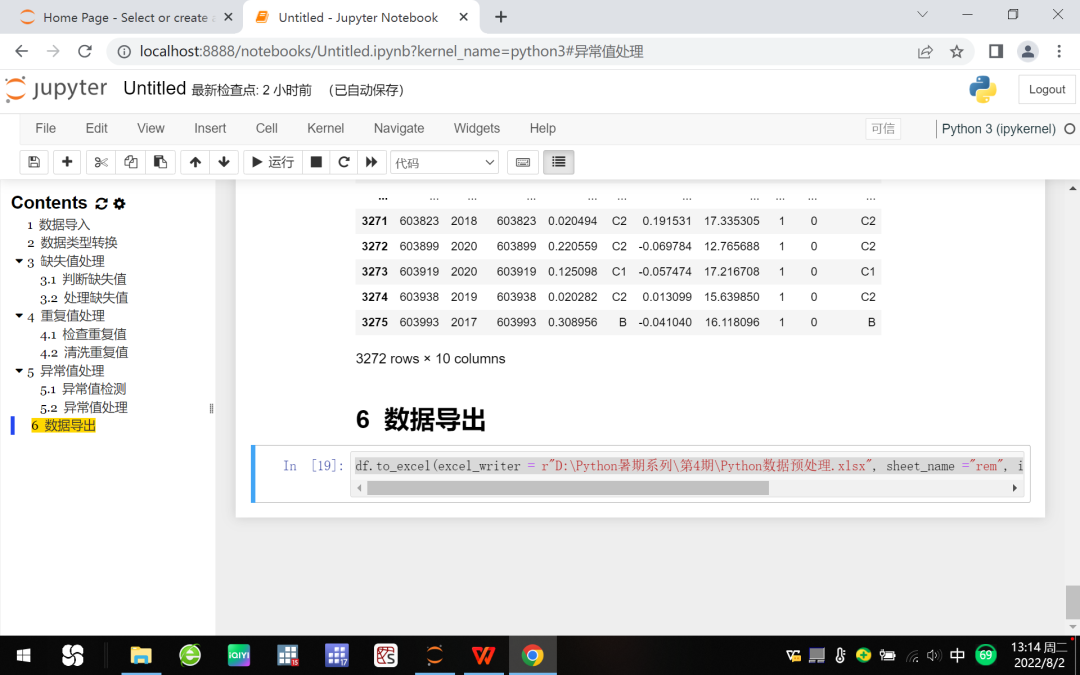Click the notebook vertical scrollbar thumb

[x=1073, y=603]
